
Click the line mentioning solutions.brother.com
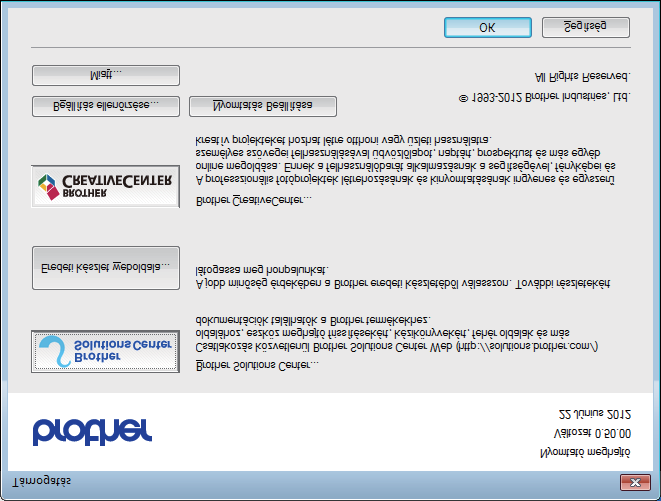(x=397, y=347)
